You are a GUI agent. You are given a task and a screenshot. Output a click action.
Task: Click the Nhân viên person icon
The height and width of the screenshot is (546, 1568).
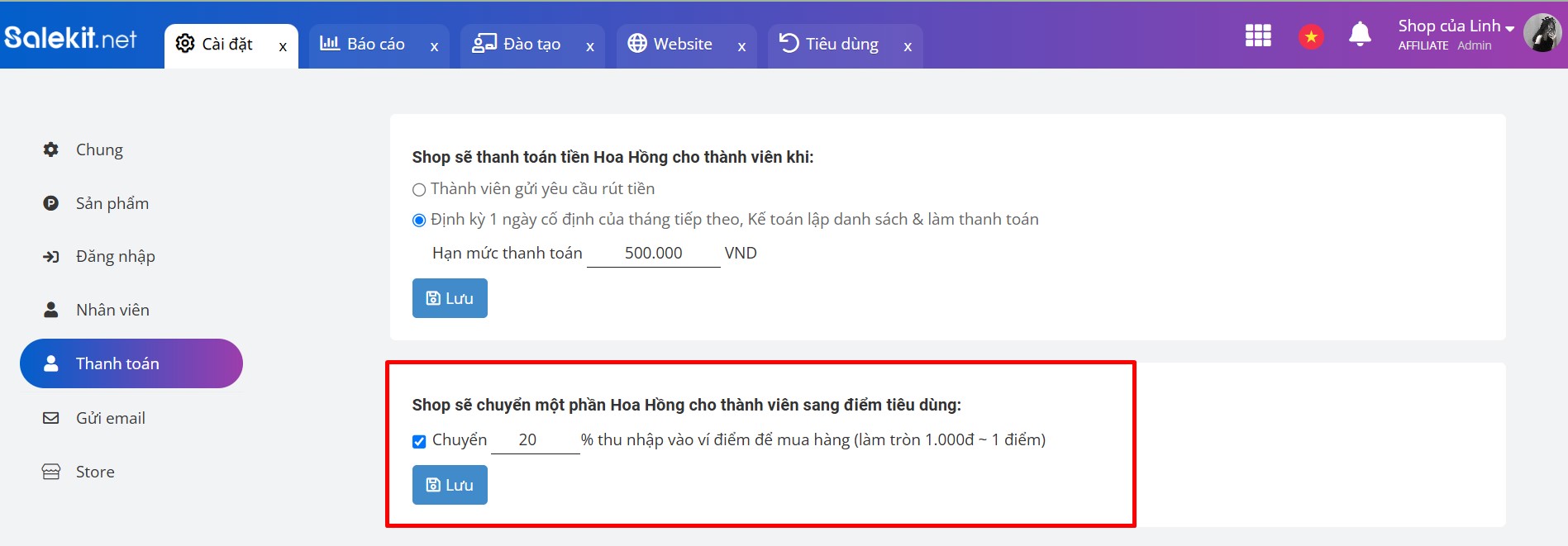(x=51, y=310)
